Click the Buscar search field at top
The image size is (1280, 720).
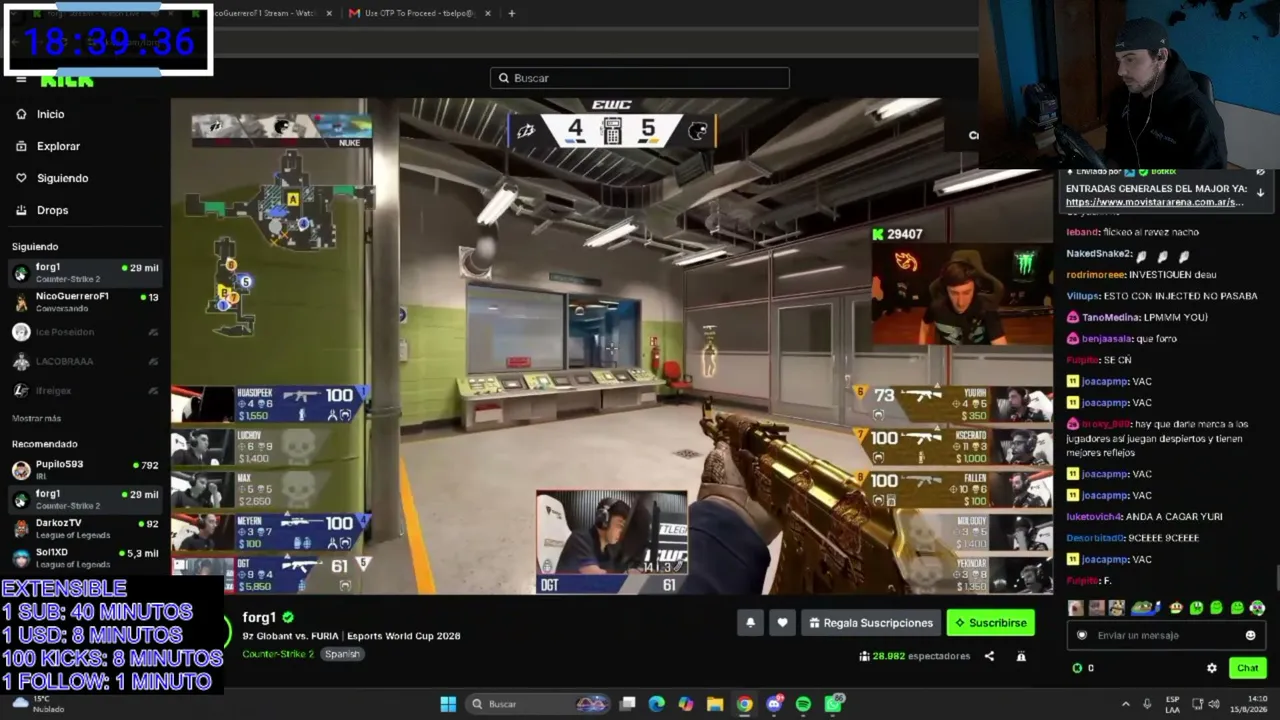(640, 78)
